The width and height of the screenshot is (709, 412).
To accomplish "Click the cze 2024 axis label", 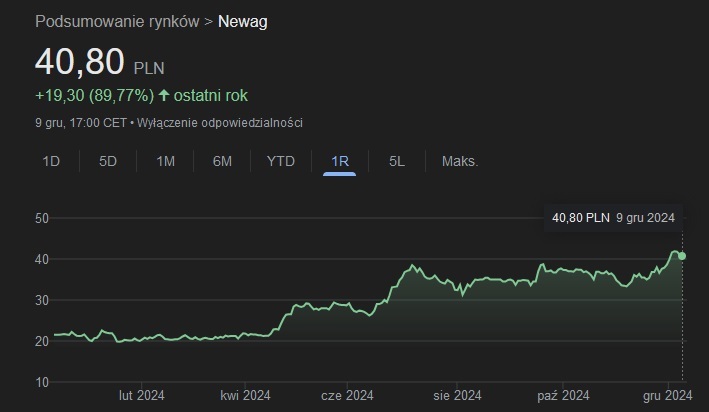I will coord(347,396).
